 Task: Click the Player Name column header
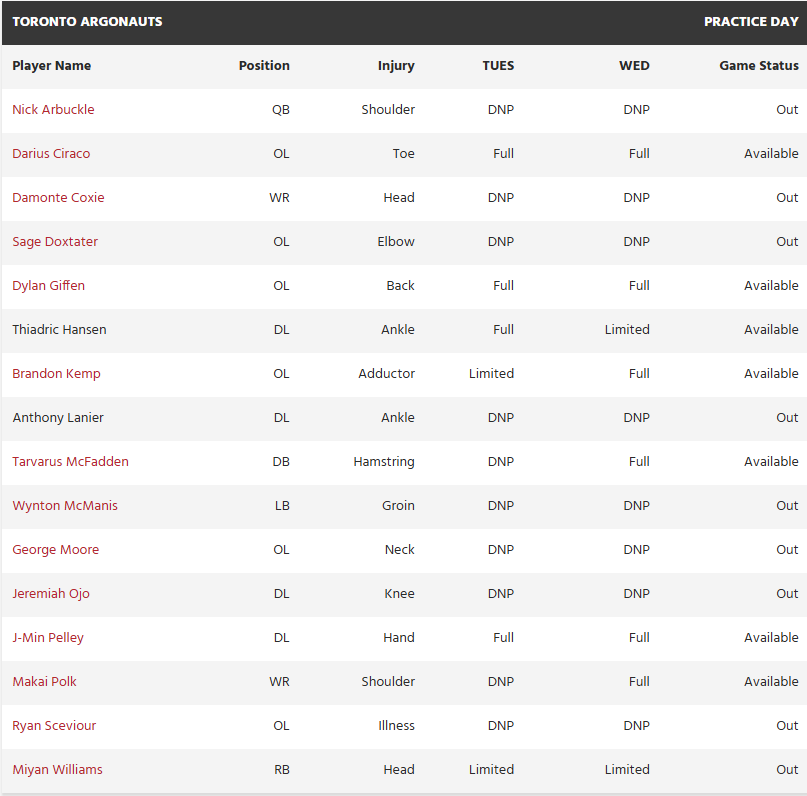pos(51,66)
